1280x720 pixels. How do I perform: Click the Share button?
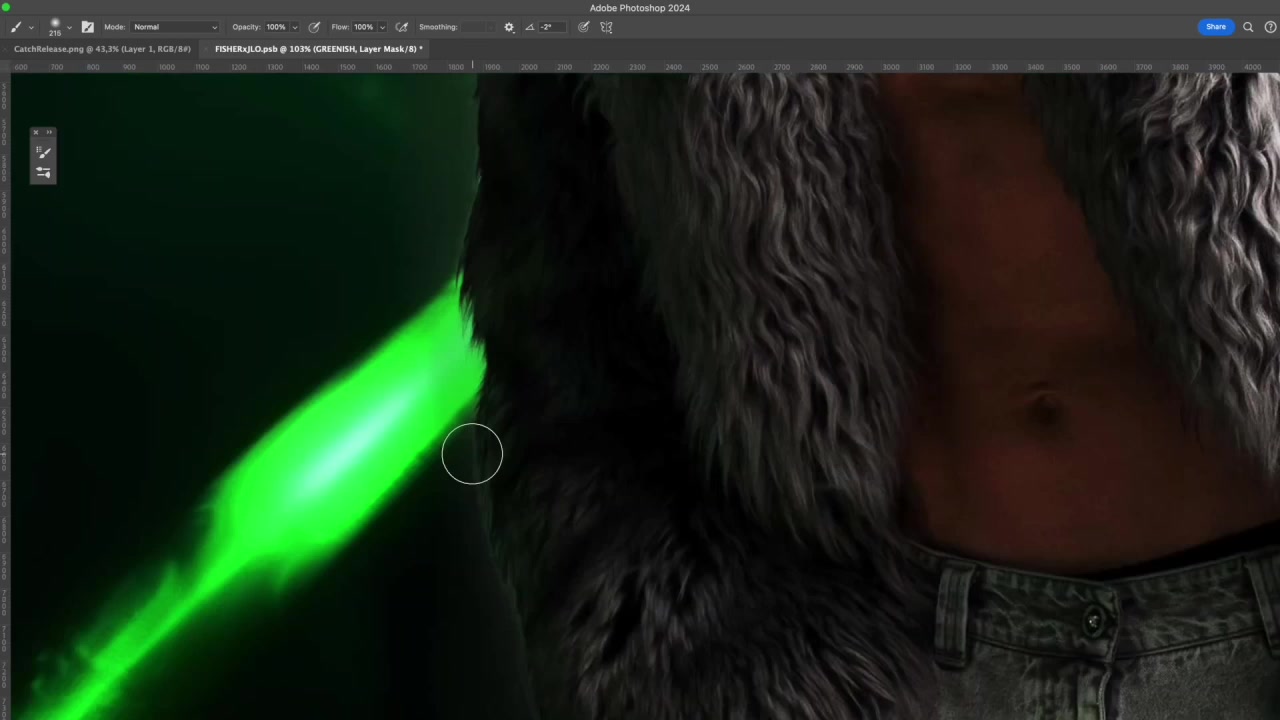(1215, 27)
